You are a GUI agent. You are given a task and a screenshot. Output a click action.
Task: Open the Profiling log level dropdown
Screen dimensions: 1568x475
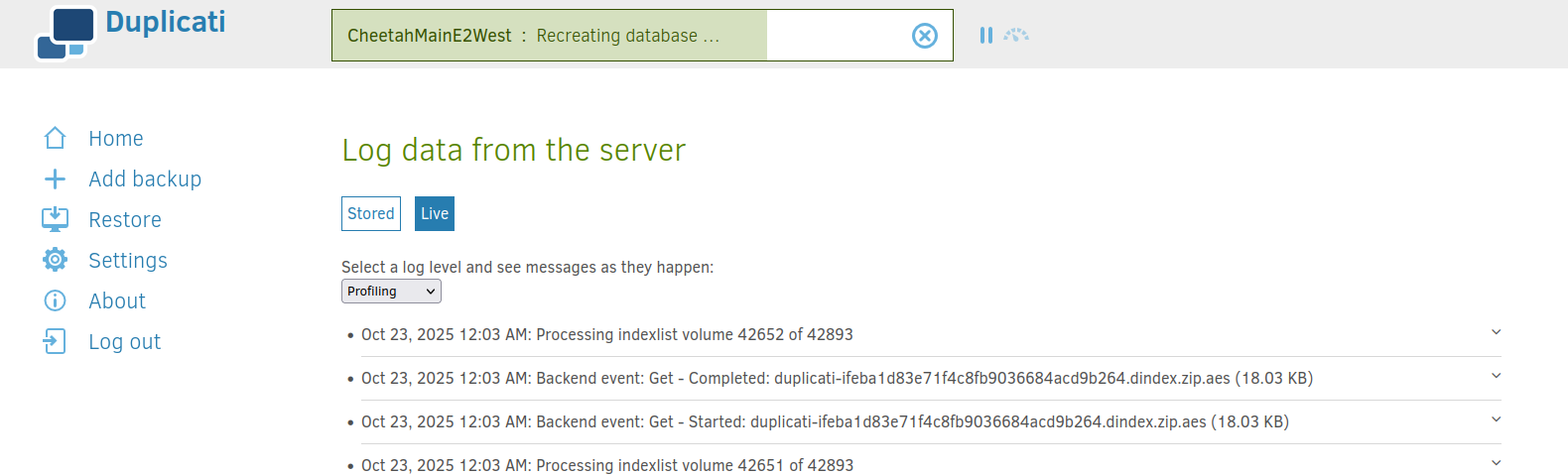[391, 291]
